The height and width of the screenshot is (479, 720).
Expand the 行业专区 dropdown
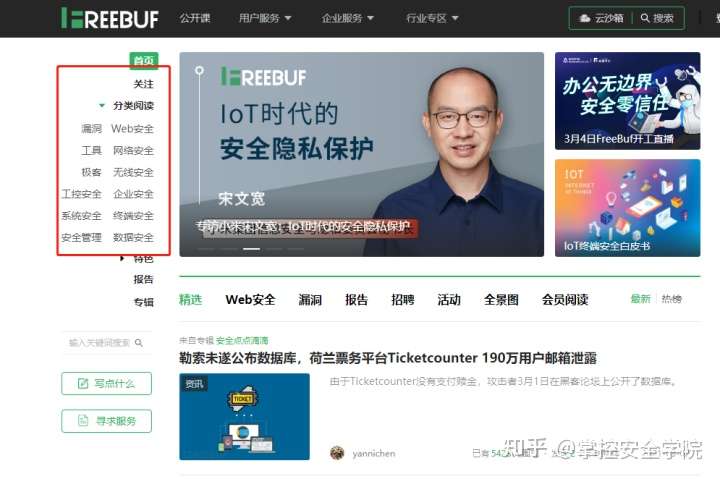pyautogui.click(x=432, y=18)
